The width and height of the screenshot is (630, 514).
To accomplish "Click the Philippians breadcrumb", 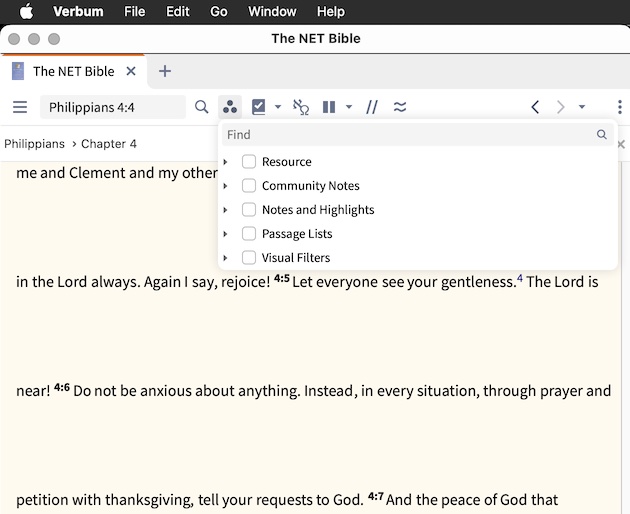I will tap(34, 144).
